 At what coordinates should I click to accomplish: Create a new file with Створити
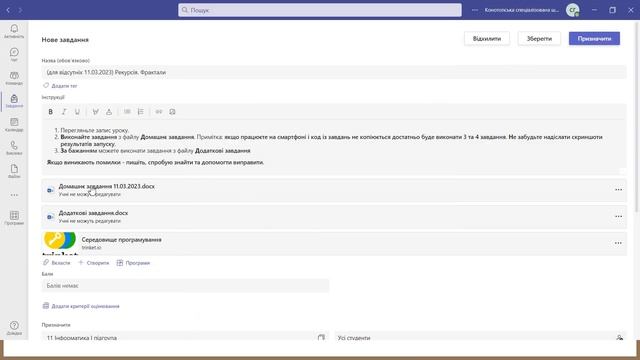point(94,263)
